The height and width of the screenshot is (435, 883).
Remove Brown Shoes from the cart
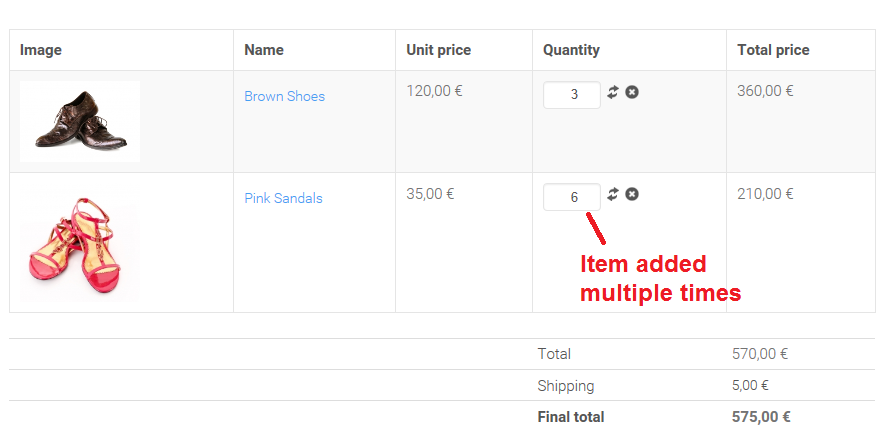click(632, 92)
